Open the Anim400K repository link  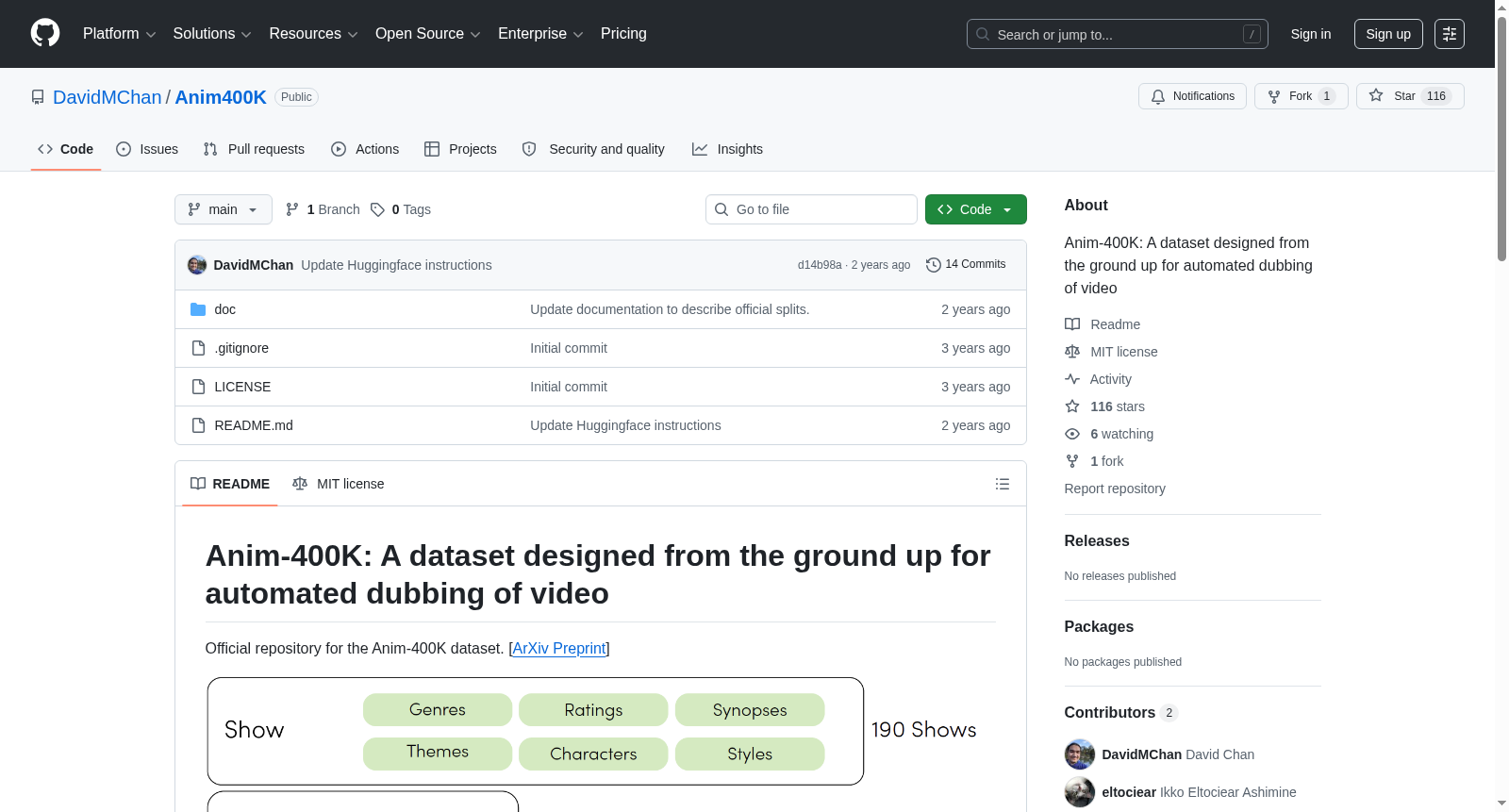click(x=221, y=97)
